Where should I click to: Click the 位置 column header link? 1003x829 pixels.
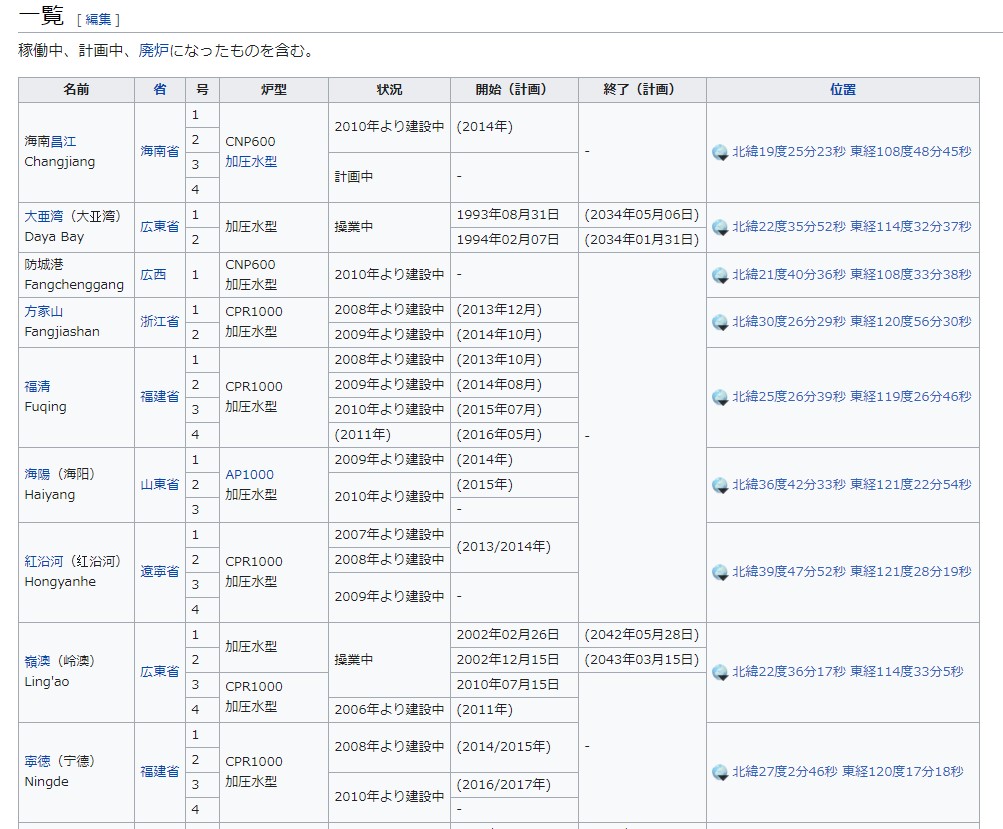point(842,89)
